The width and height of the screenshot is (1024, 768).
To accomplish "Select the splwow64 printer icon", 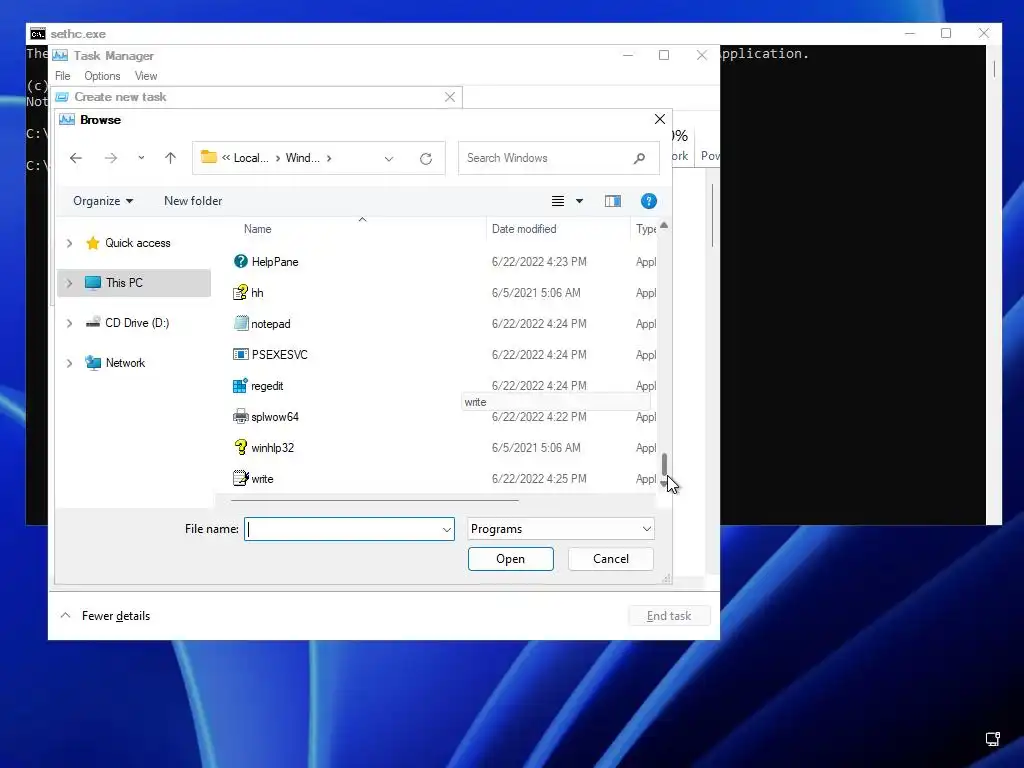I will (x=240, y=417).
